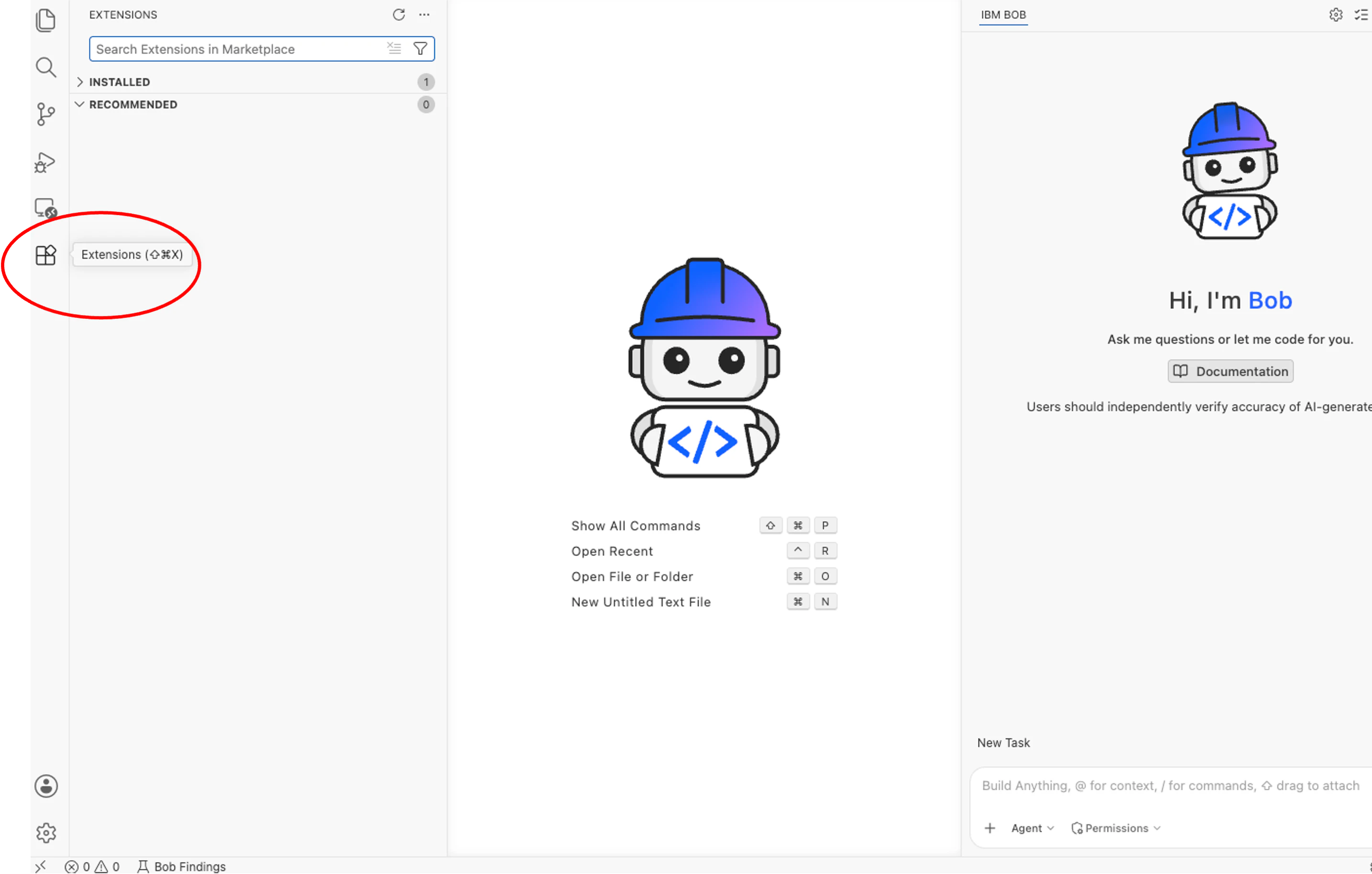
Task: Click Show All Commands
Action: coord(636,526)
